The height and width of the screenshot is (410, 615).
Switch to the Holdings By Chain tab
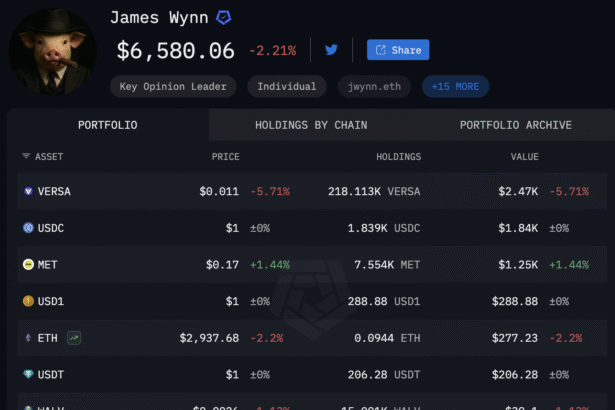click(311, 125)
